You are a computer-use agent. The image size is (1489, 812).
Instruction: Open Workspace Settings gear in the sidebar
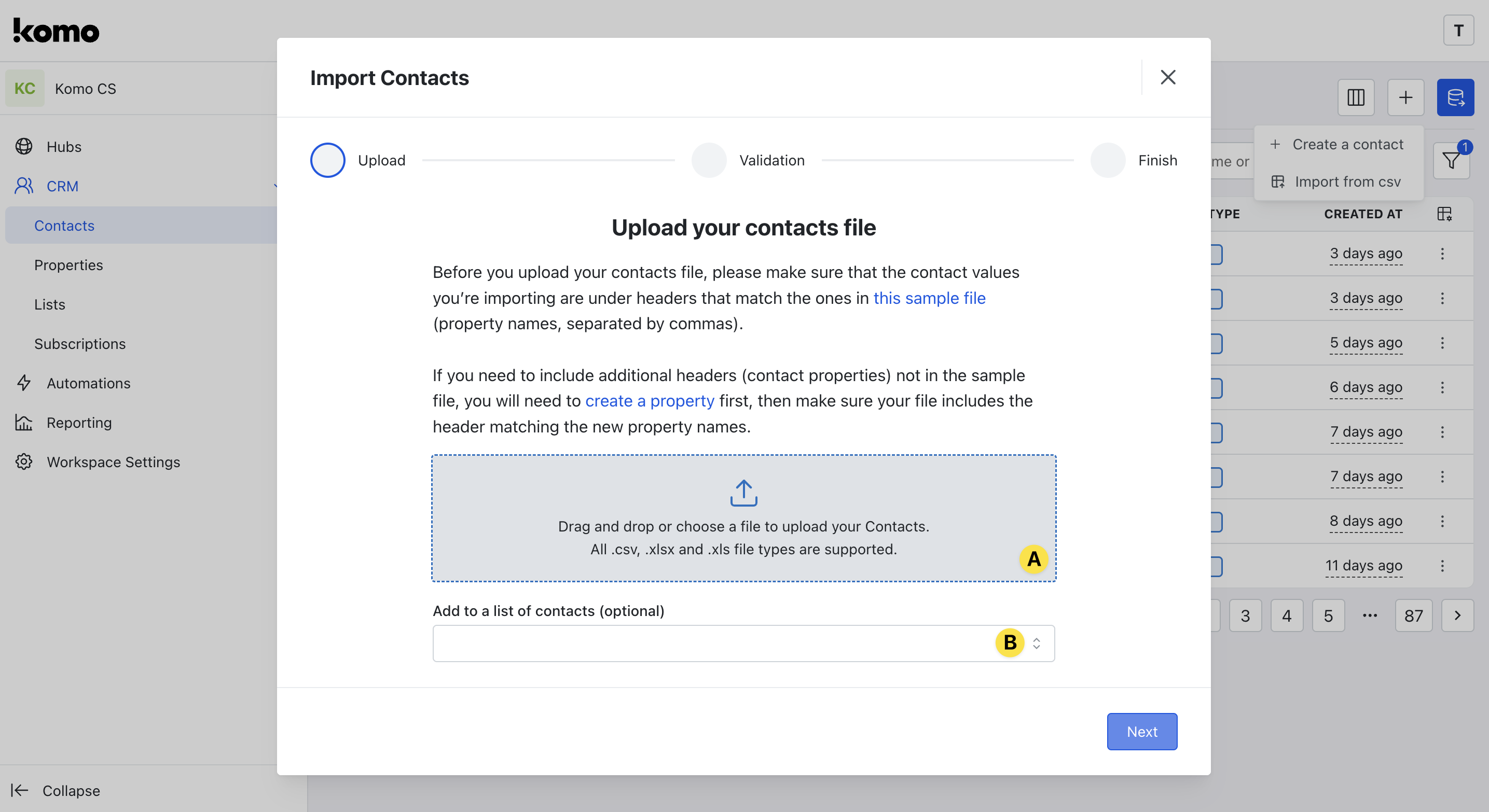(x=24, y=461)
